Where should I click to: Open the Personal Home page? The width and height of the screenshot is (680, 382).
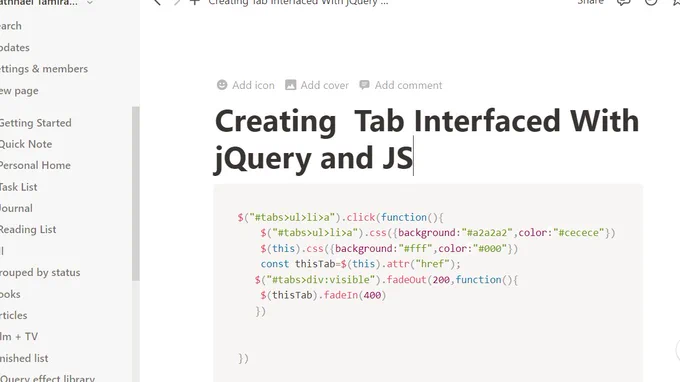[x=35, y=165]
